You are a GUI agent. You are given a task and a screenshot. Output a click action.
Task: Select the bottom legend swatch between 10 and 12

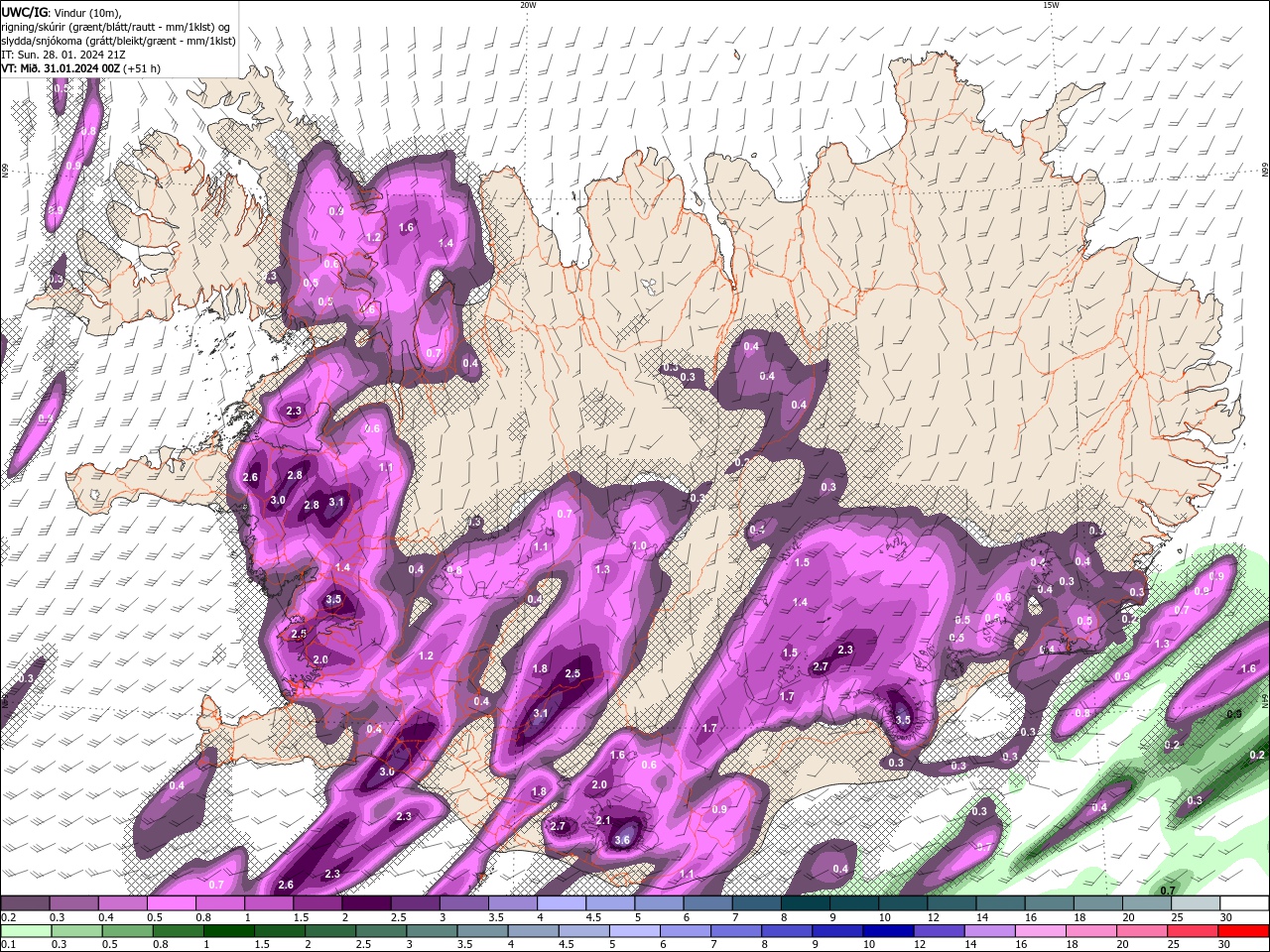[x=889, y=931]
